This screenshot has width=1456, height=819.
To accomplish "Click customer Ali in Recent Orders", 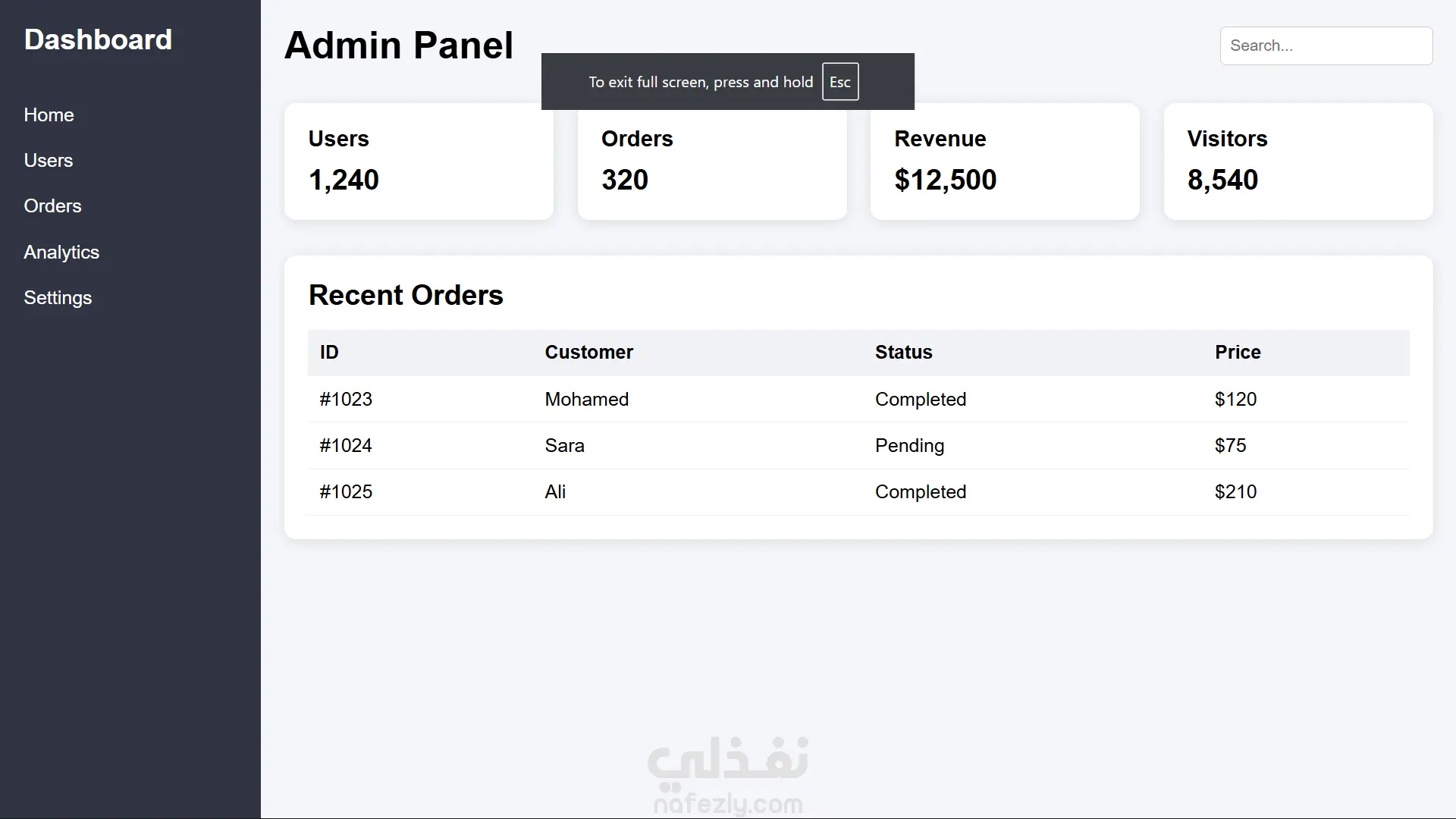I will coord(555,492).
